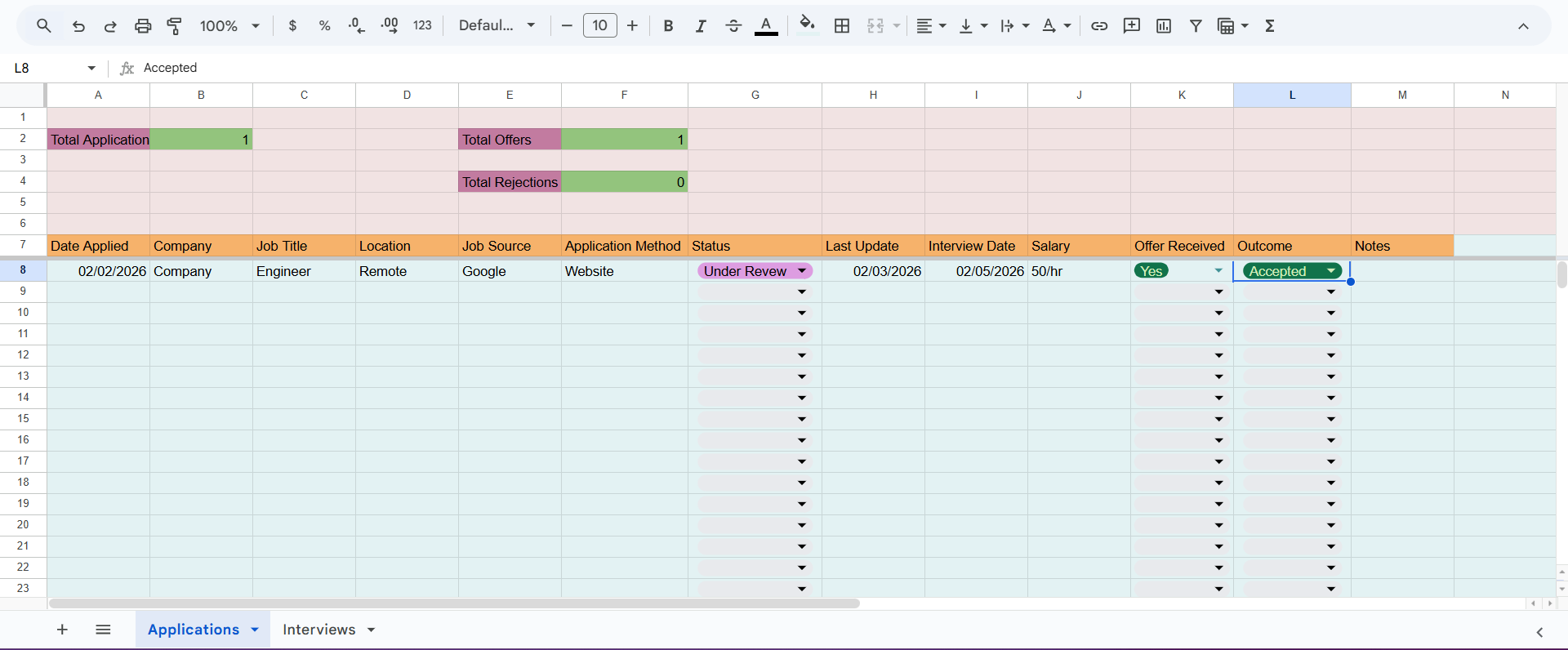Click the font size field showing 10

coord(600,26)
